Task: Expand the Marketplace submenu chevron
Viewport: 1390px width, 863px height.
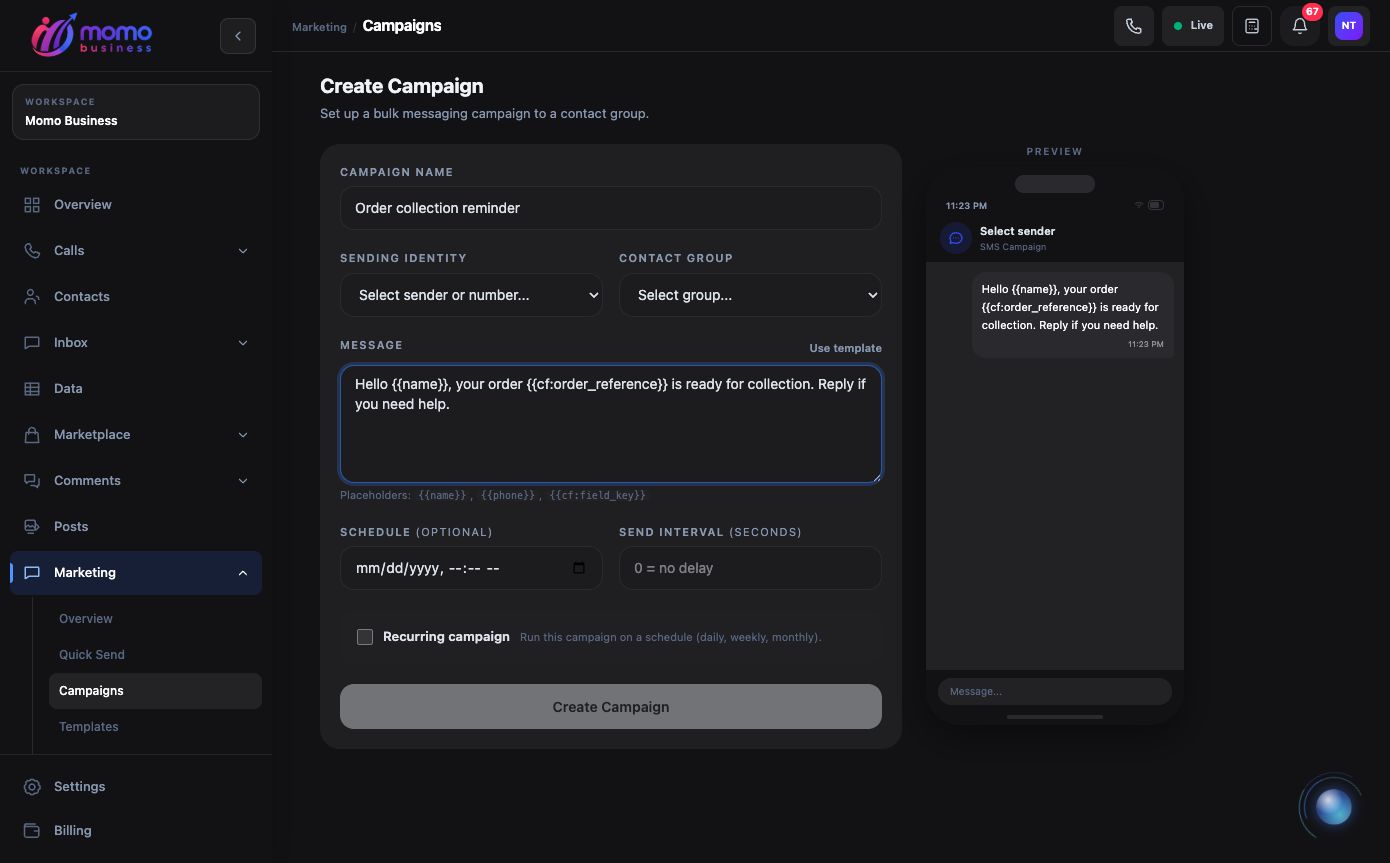Action: 243,435
